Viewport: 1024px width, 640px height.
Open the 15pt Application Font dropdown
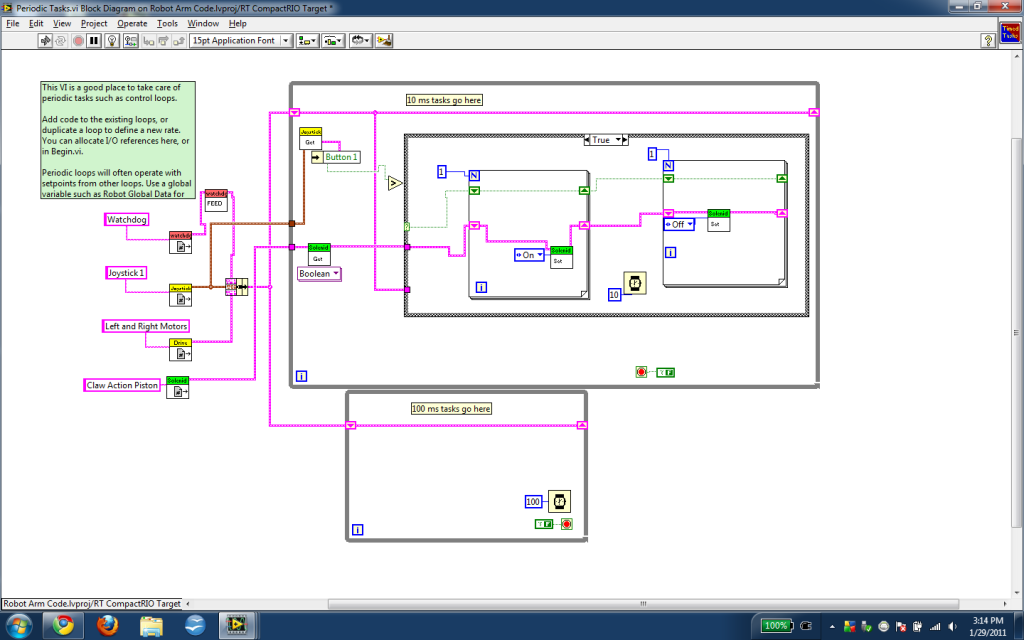click(240, 41)
